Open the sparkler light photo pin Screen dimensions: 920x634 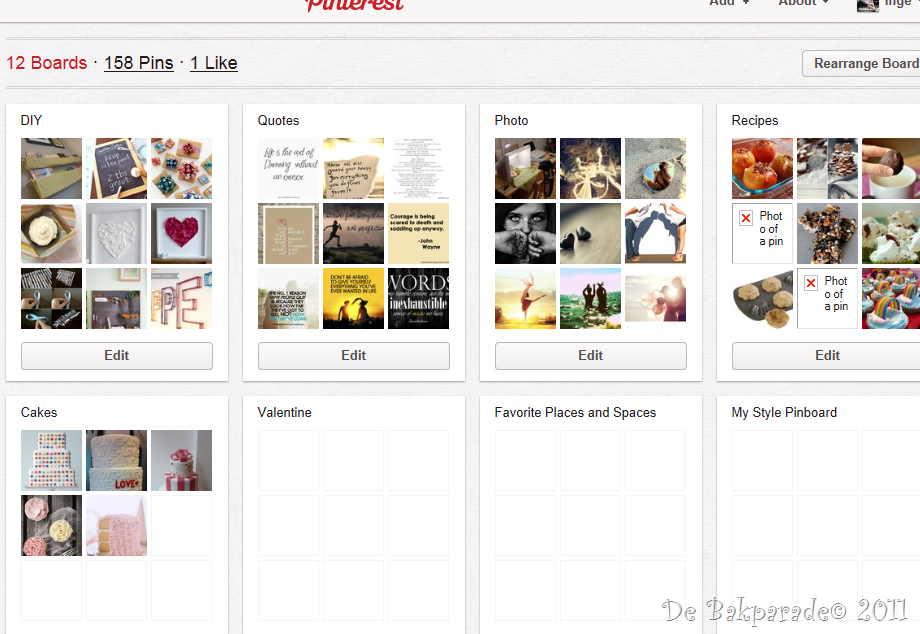591,168
